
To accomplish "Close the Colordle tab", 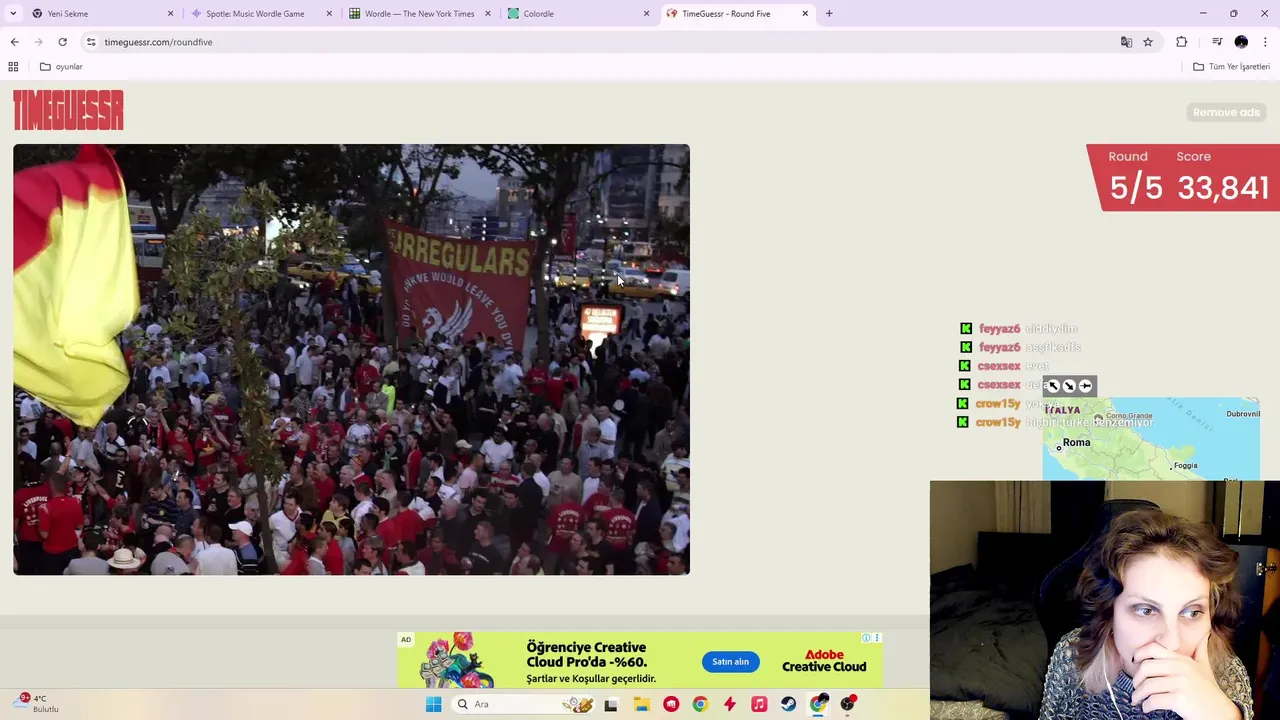I will (x=646, y=14).
